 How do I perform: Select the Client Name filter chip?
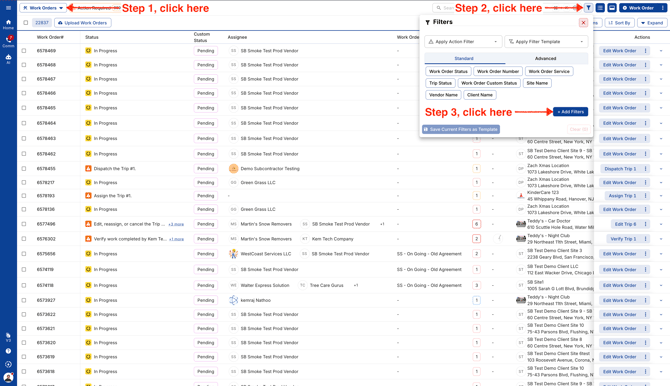click(480, 95)
